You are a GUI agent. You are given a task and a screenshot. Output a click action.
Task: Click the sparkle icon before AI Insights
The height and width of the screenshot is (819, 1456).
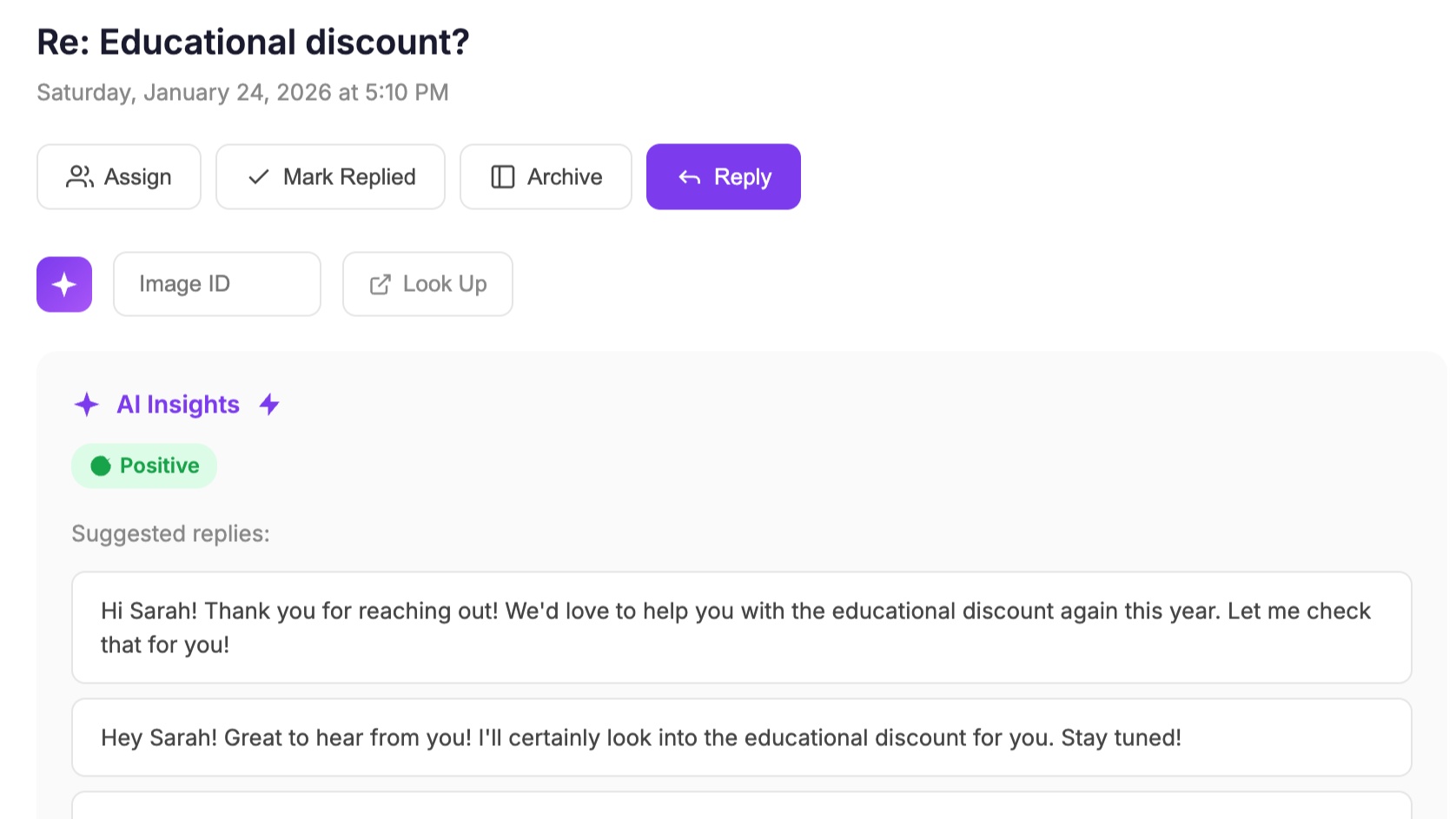[x=87, y=404]
